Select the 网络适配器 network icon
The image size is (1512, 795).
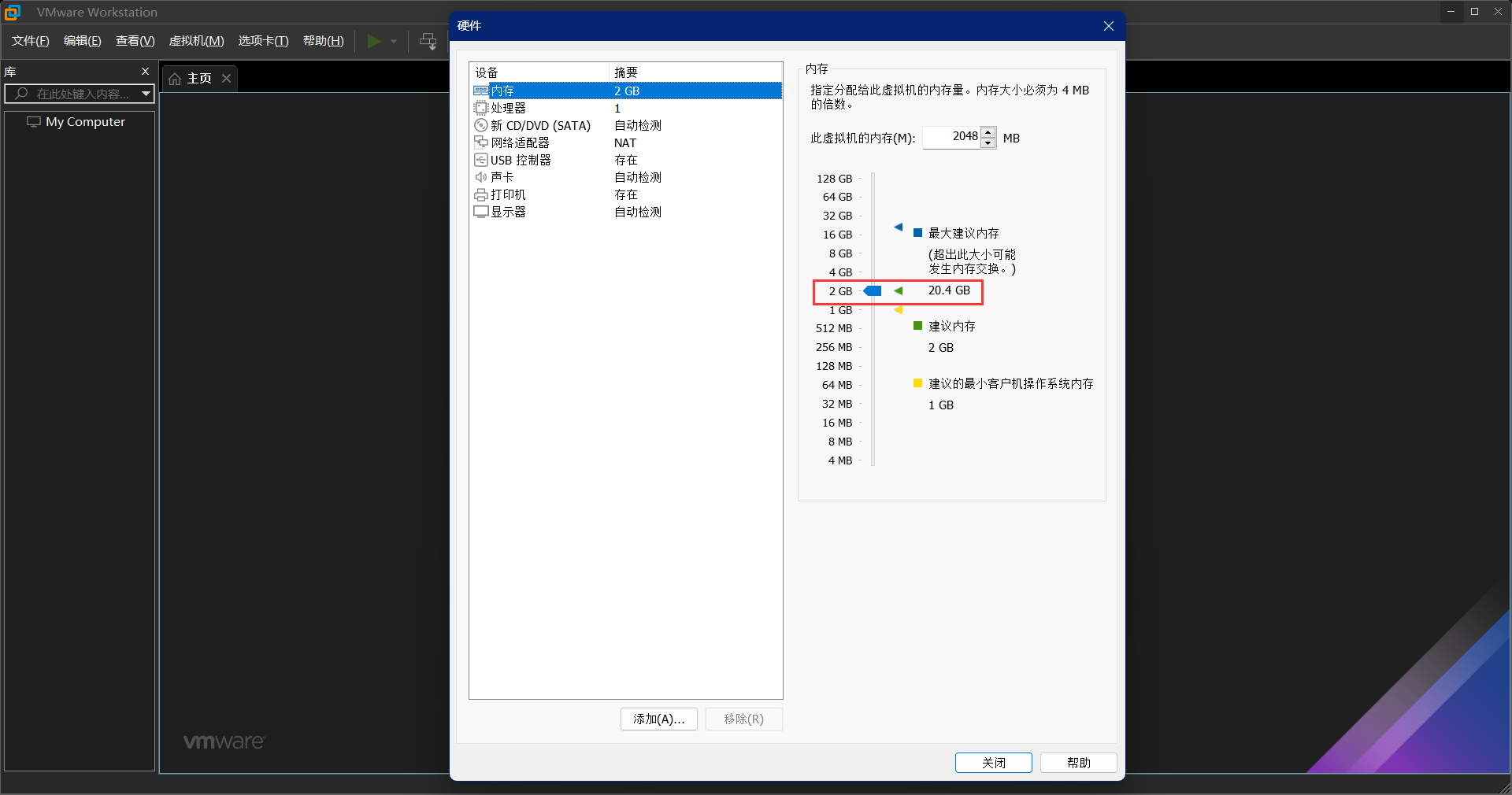pyautogui.click(x=480, y=143)
